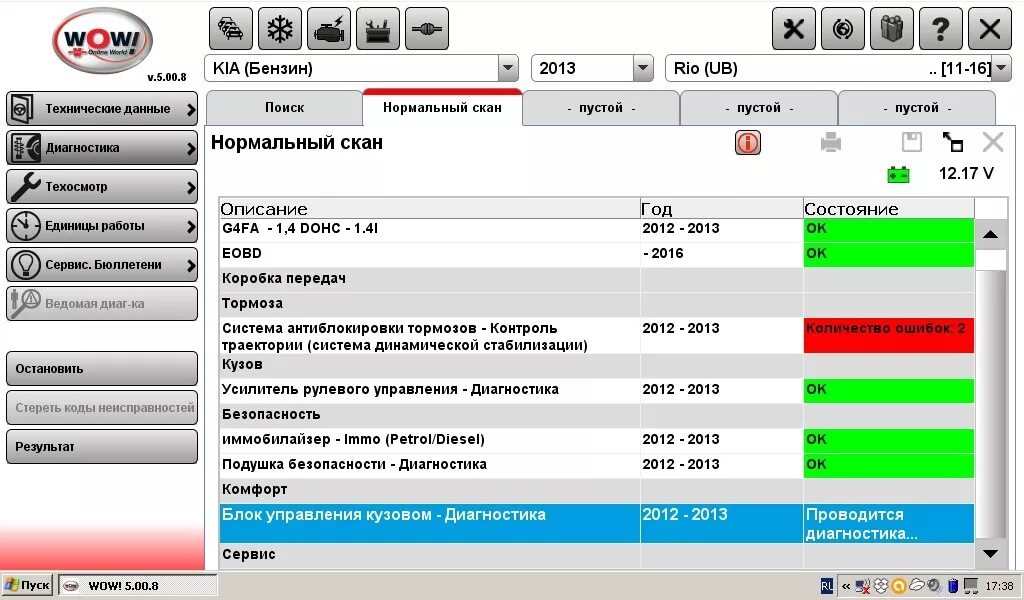Open help question mark icon
Viewport: 1024px width, 600px height.
pyautogui.click(x=940, y=29)
